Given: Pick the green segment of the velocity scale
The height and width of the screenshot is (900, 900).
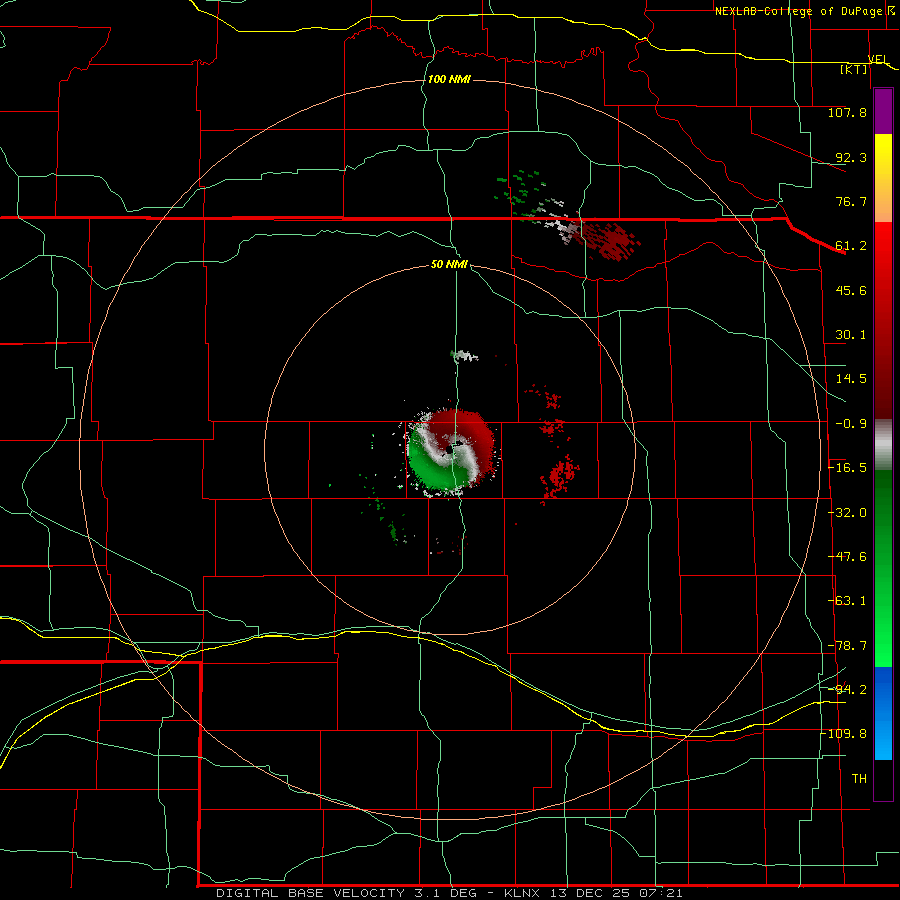Looking at the screenshot, I should pyautogui.click(x=883, y=568).
